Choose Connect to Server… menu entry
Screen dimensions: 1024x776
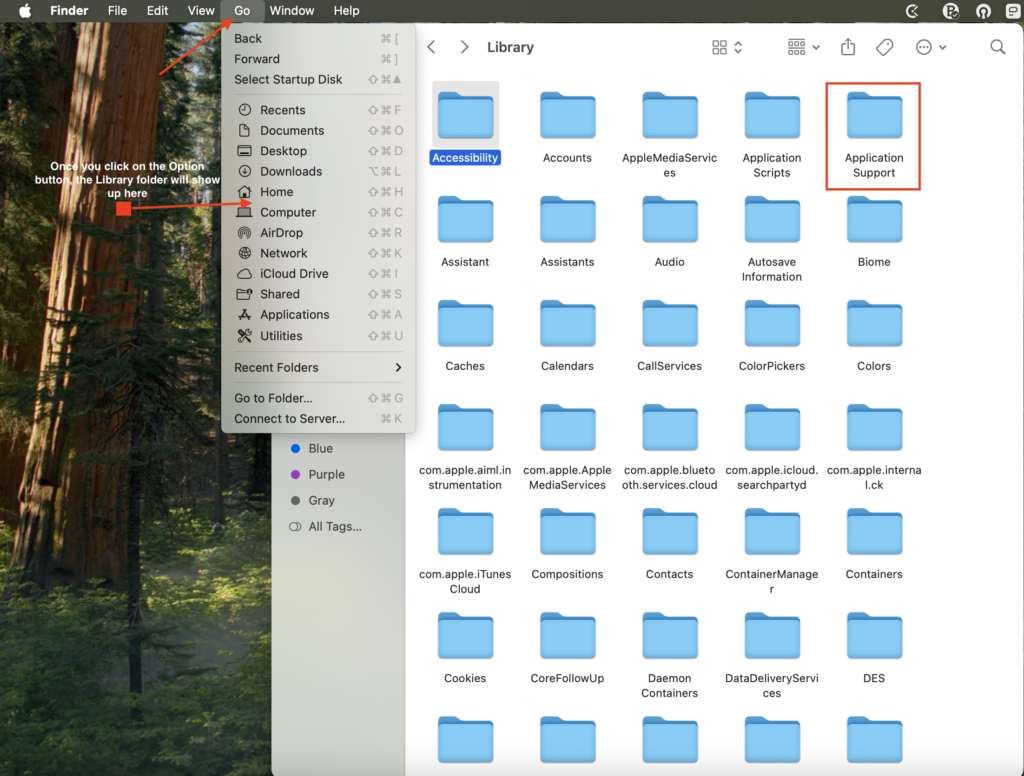click(x=289, y=419)
